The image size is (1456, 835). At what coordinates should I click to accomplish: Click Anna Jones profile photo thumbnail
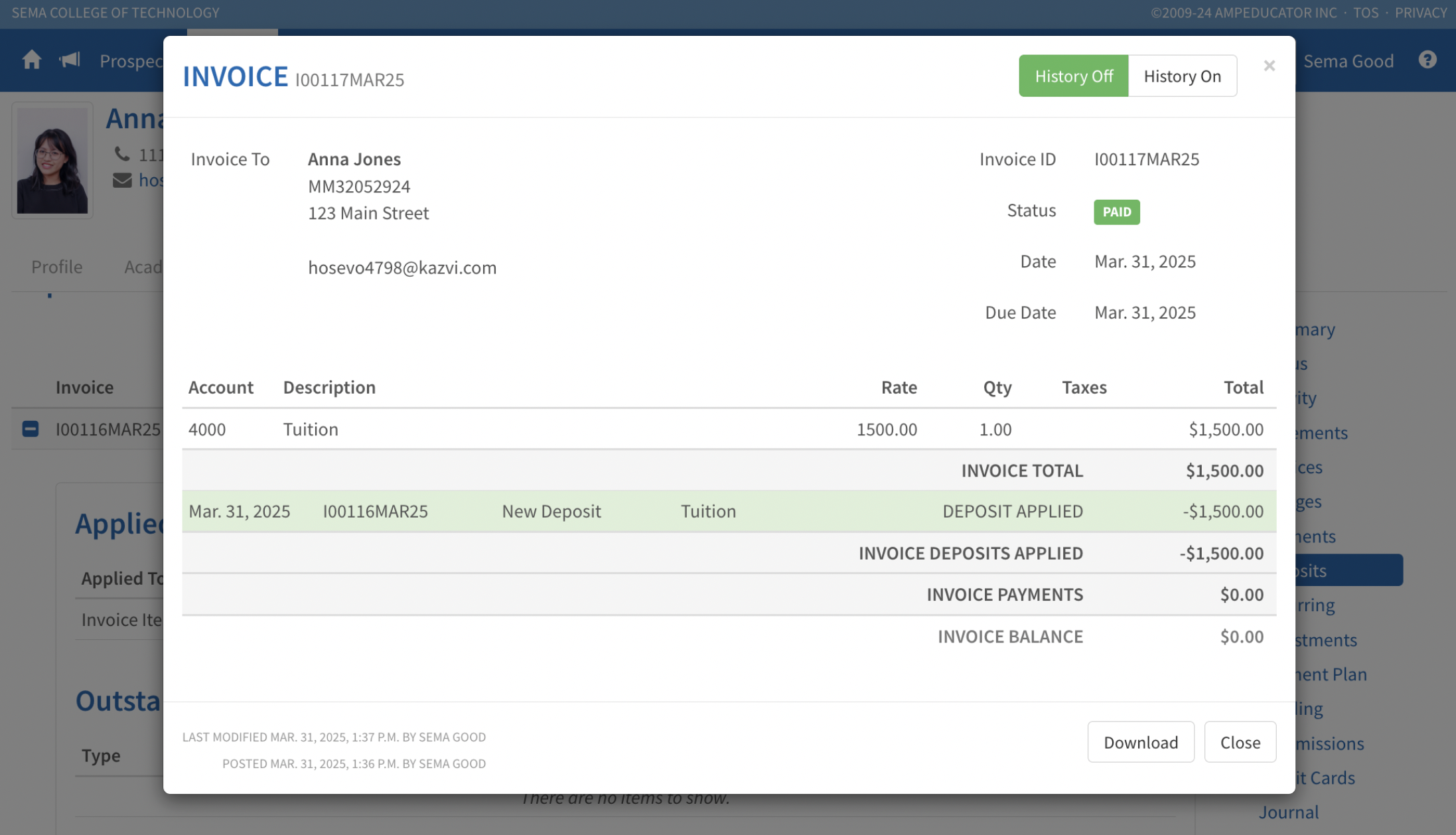coord(52,161)
